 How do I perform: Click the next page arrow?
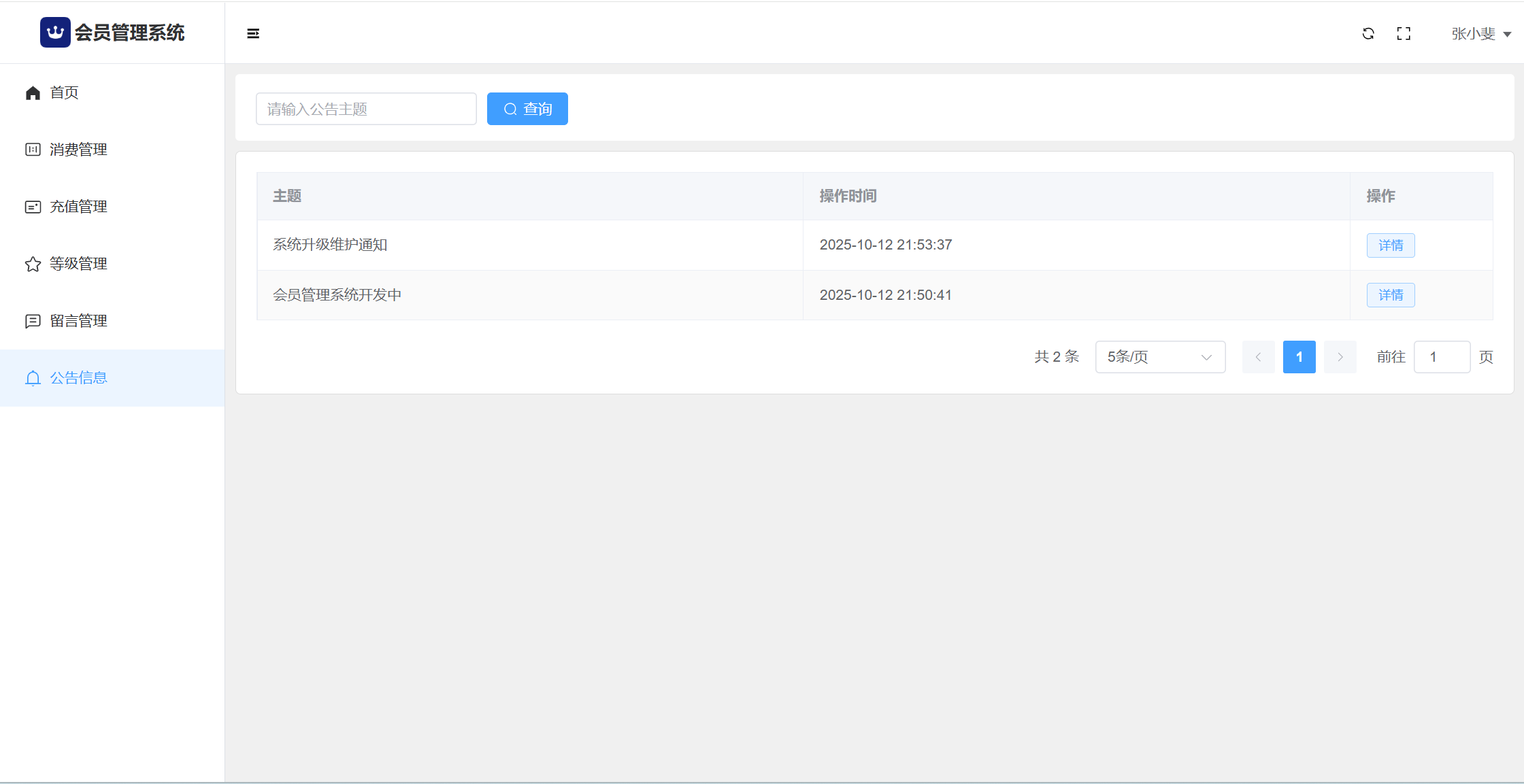(x=1340, y=357)
